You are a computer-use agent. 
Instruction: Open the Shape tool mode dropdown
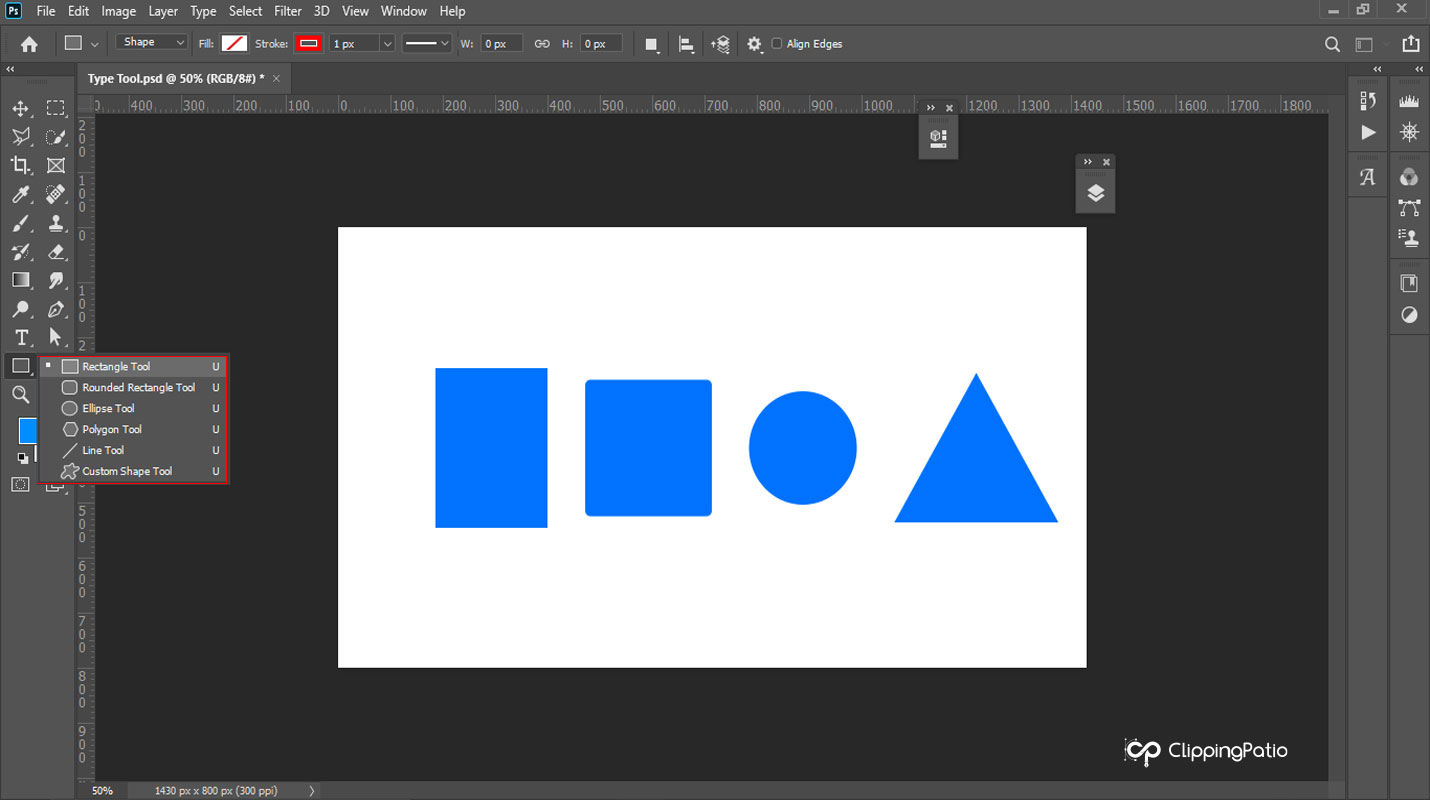click(152, 43)
